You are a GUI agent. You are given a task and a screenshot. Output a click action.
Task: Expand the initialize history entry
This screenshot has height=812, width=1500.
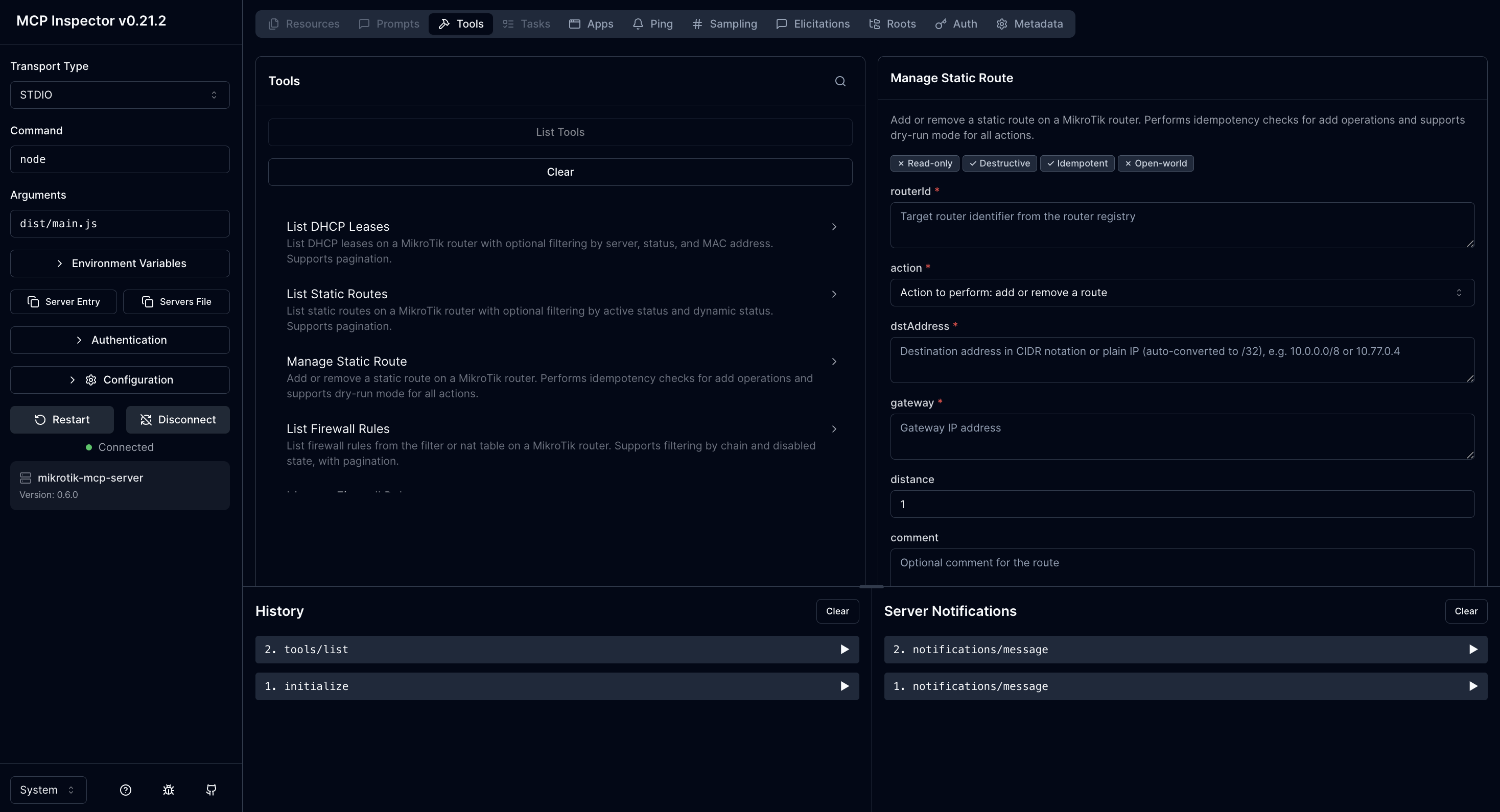557,686
